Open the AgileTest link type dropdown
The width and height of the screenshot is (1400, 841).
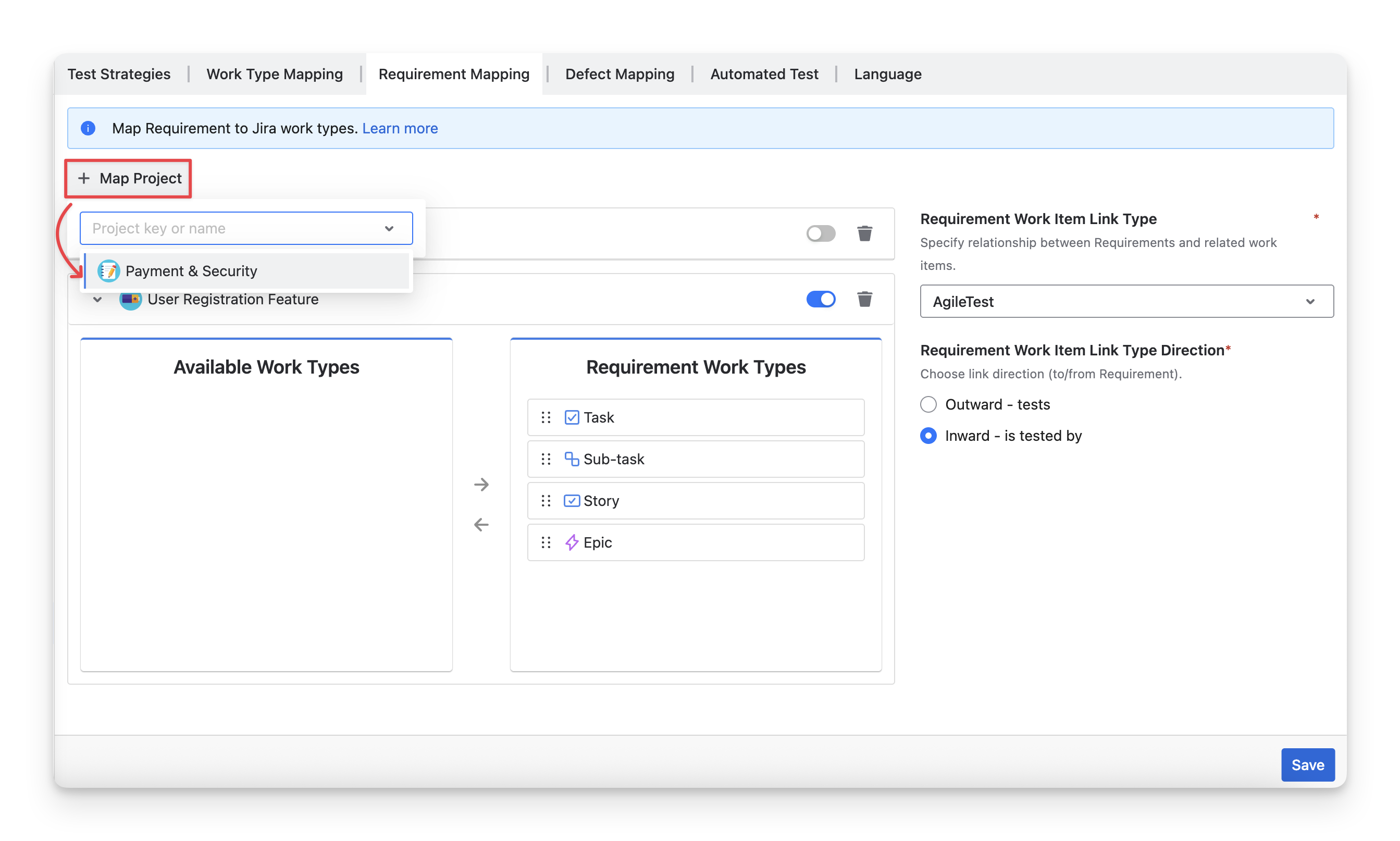point(1126,302)
